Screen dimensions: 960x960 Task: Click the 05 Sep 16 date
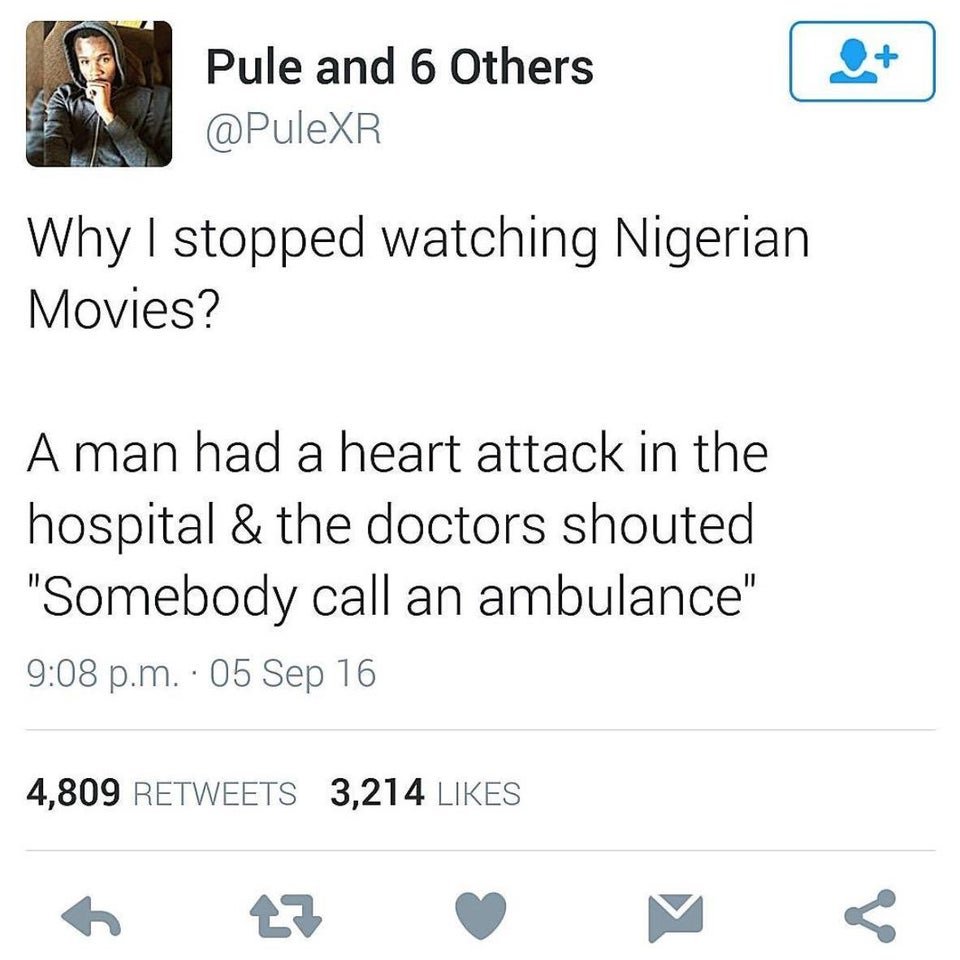click(293, 674)
